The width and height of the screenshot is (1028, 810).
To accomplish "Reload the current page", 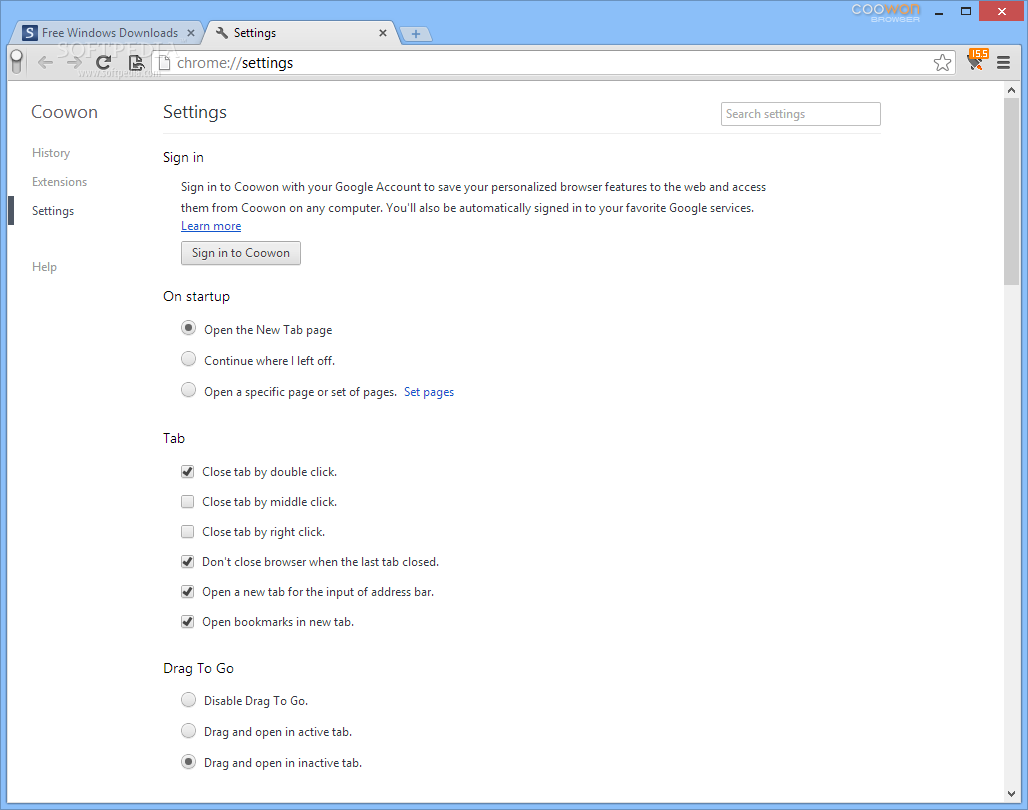I will (x=104, y=63).
